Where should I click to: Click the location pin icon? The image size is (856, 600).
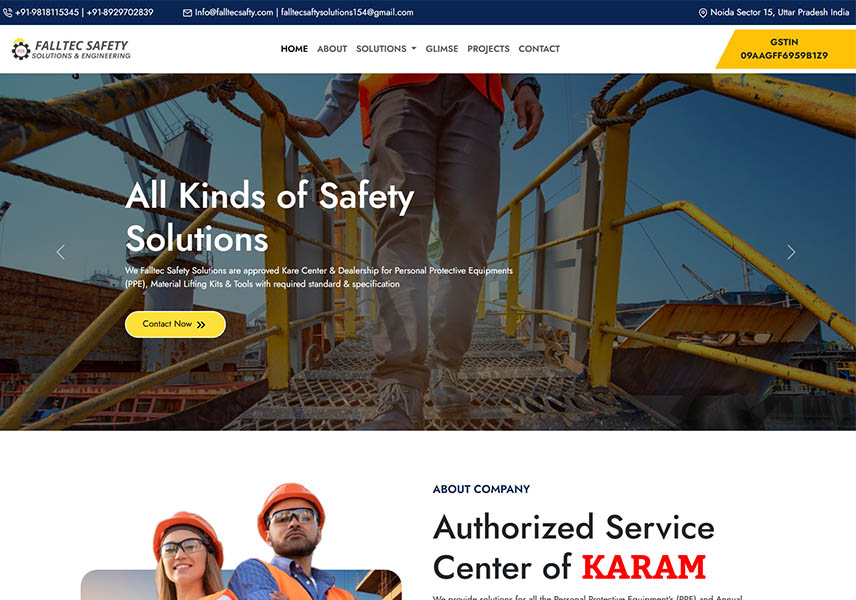[x=703, y=13]
